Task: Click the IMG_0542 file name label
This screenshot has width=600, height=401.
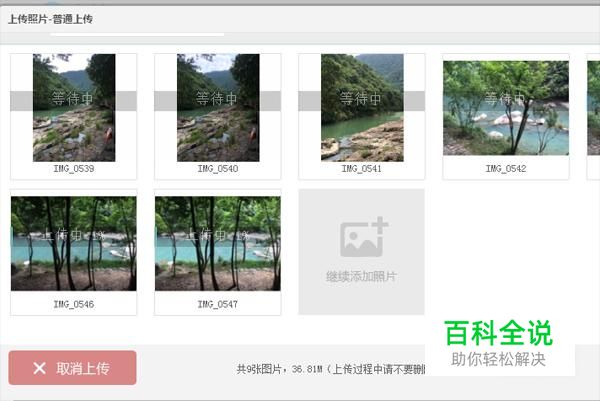Action: coord(506,169)
